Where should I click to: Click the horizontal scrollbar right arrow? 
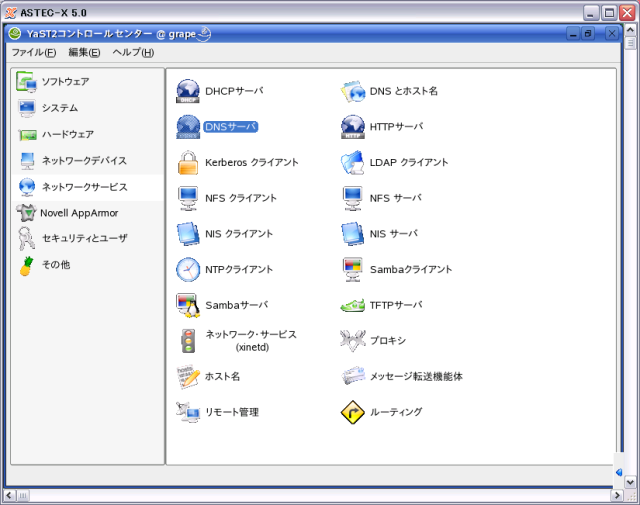pyautogui.click(x=617, y=496)
